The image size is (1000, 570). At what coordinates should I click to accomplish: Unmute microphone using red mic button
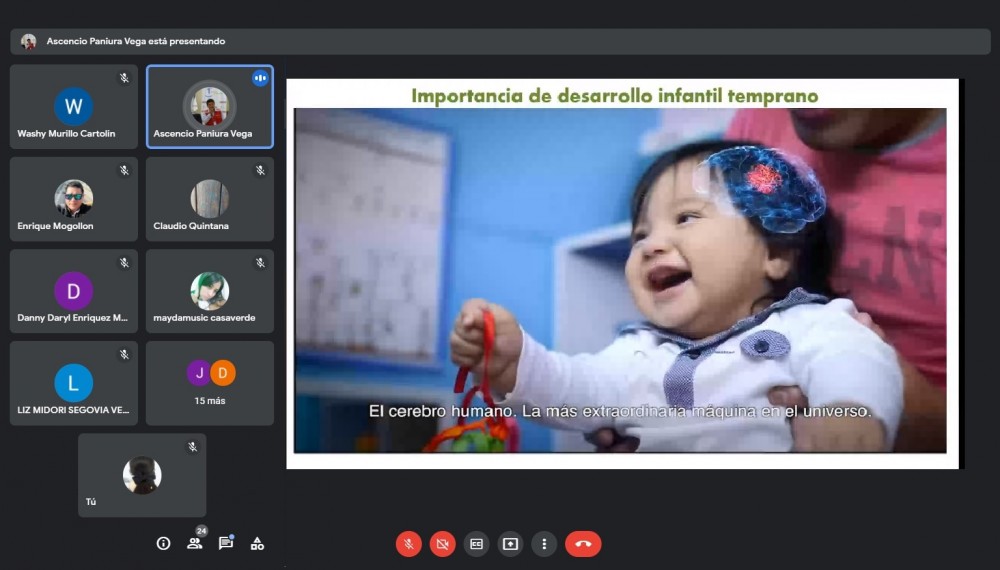click(408, 543)
